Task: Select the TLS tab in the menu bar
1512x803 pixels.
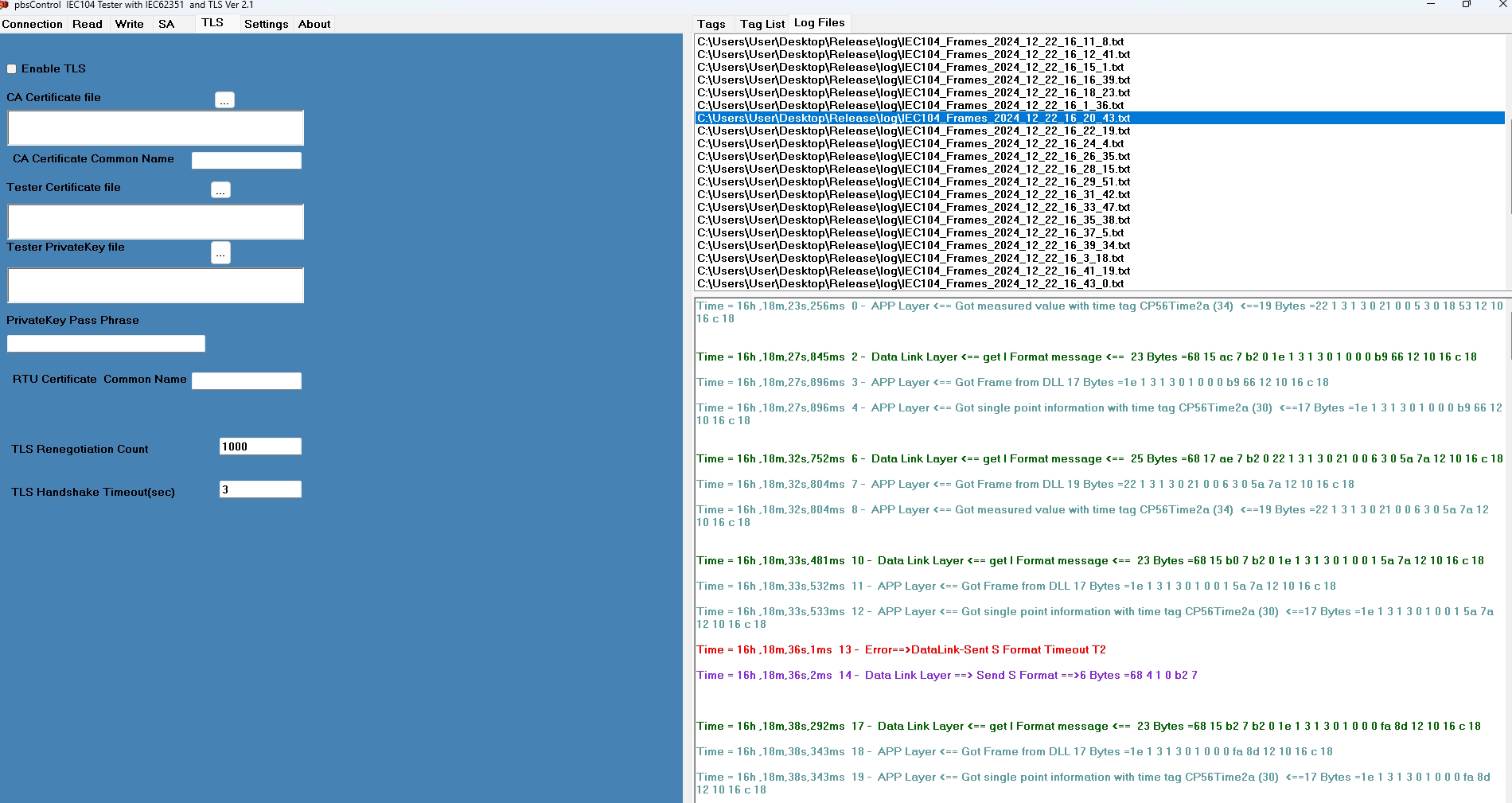Action: 211,22
